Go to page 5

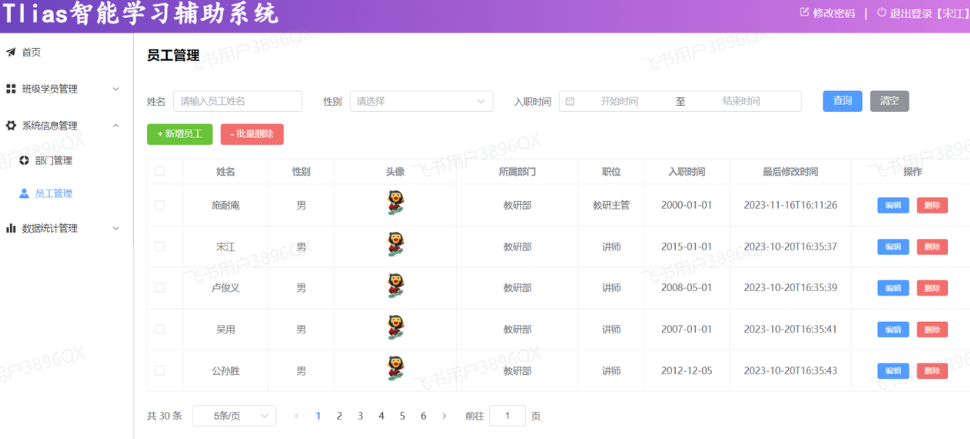point(402,416)
